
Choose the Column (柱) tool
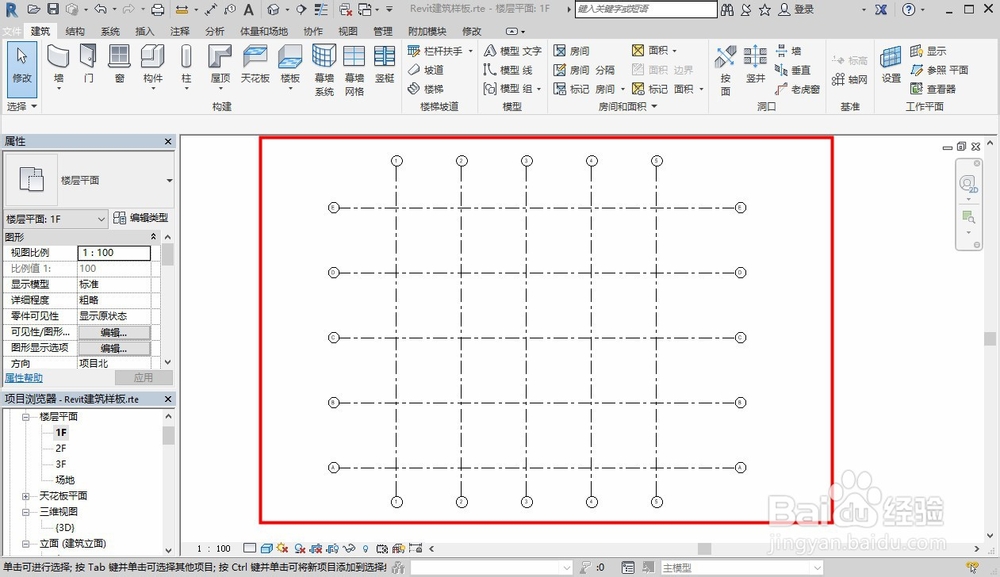coord(186,66)
